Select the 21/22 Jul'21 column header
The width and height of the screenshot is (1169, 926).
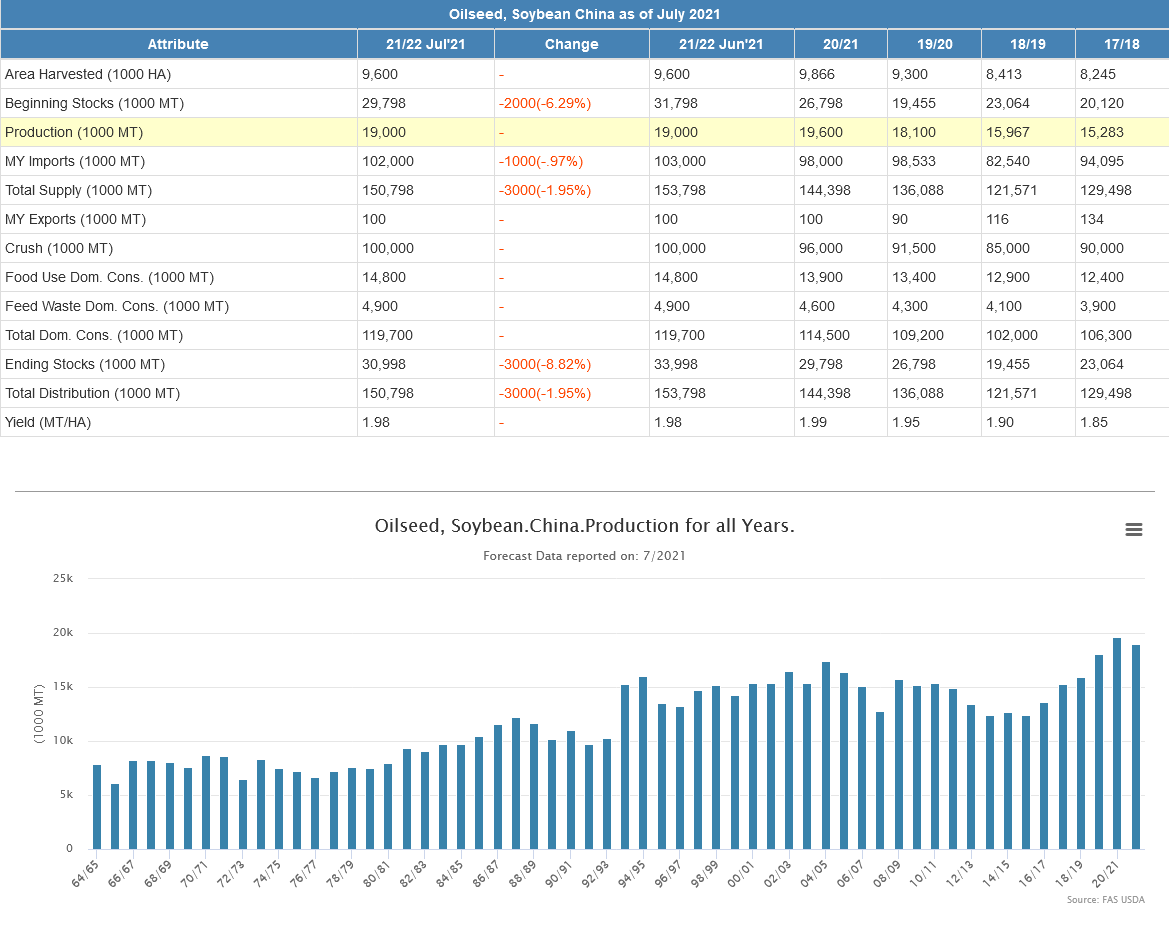coord(425,44)
